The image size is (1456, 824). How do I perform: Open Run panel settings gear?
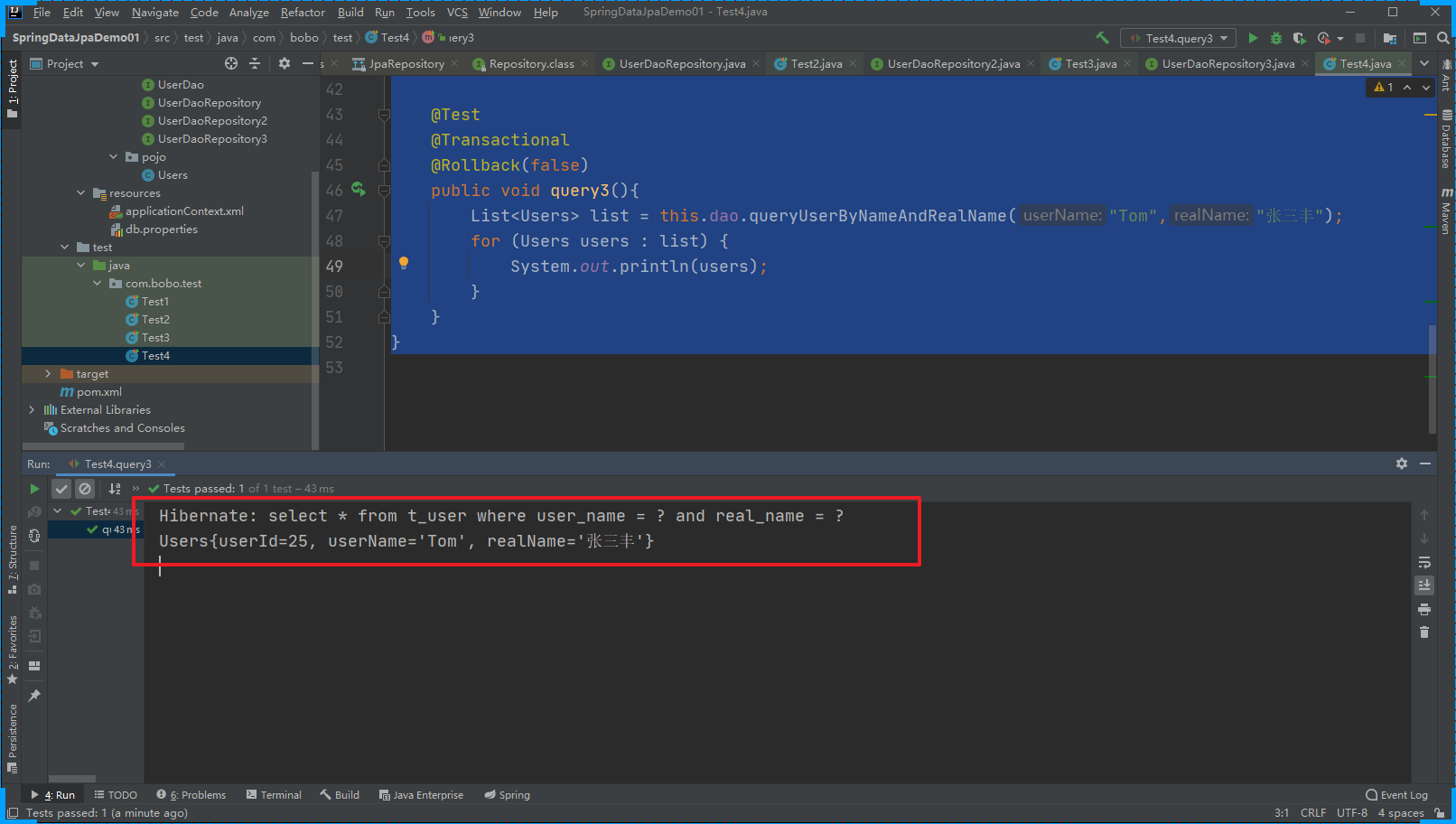pos(1402,463)
